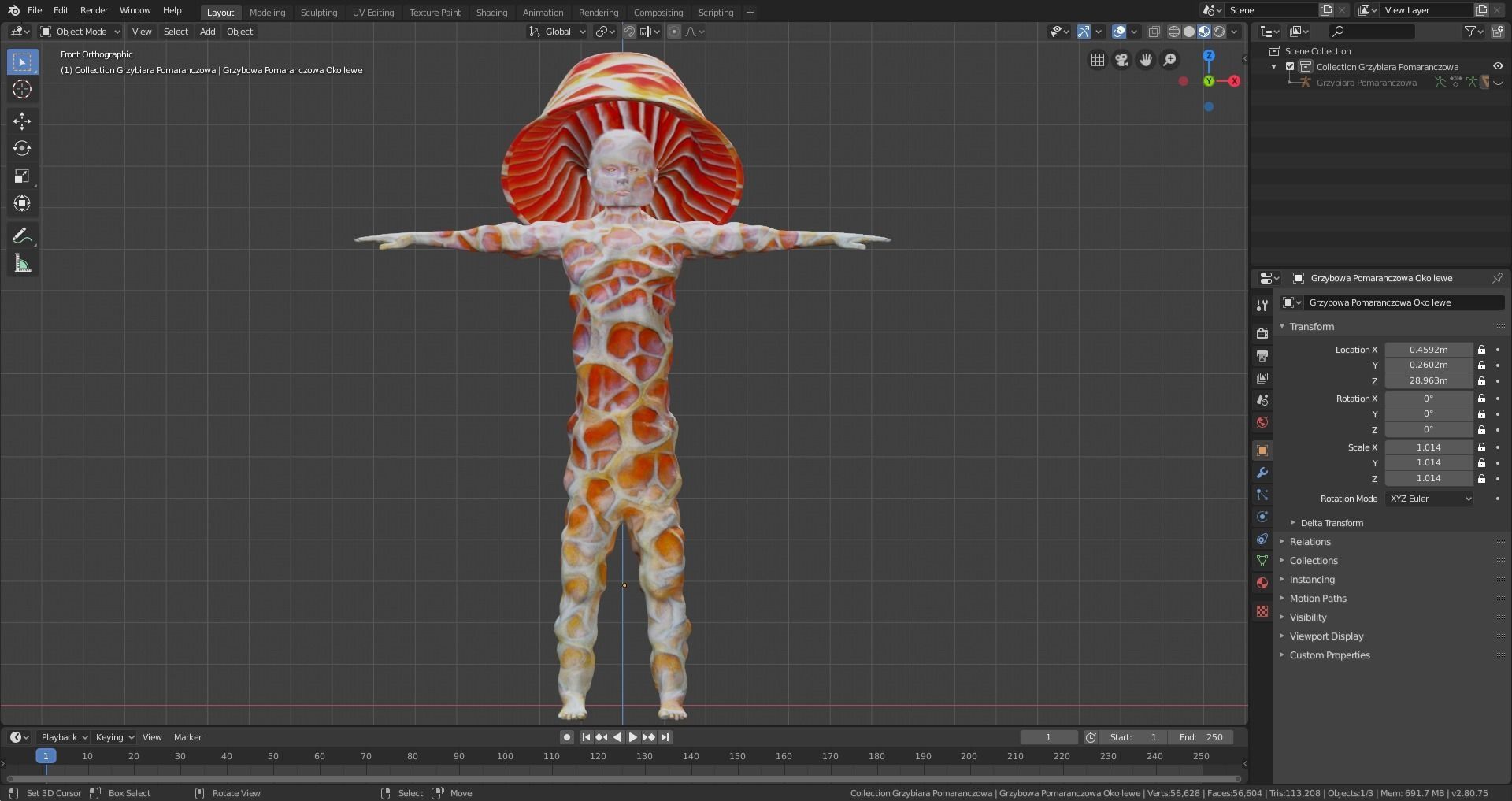The width and height of the screenshot is (1512, 801).
Task: Switch to UV Editing workspace tab
Action: click(373, 12)
